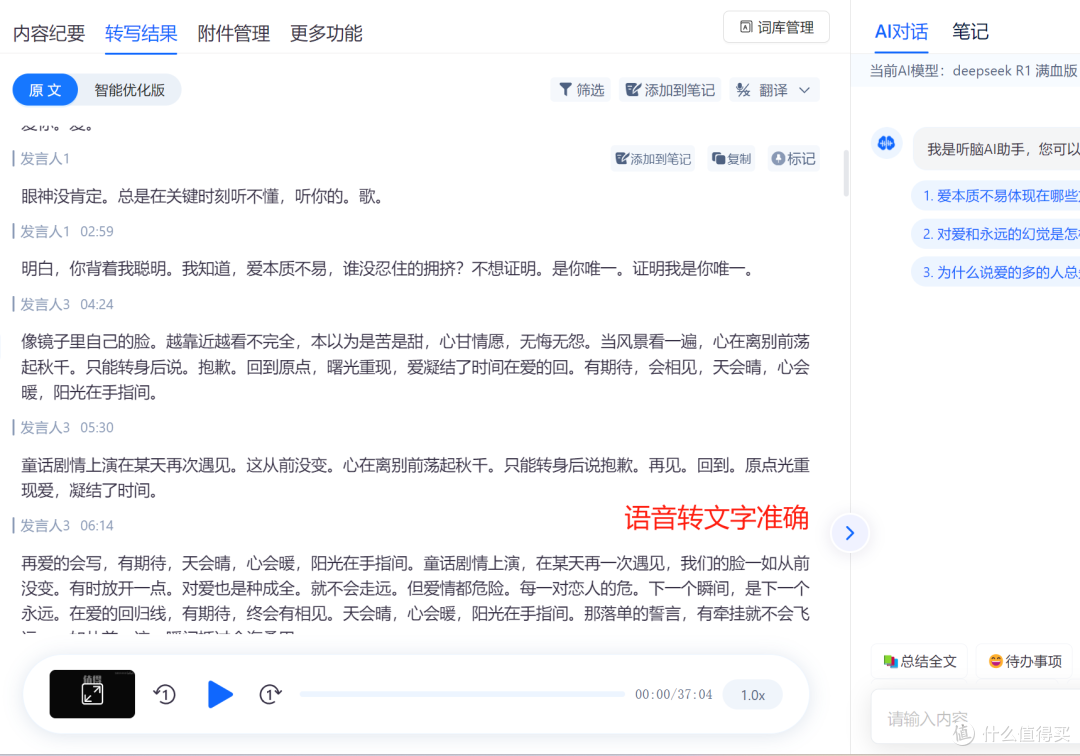Open the 内容纪要 tab
1080x756 pixels.
[49, 33]
